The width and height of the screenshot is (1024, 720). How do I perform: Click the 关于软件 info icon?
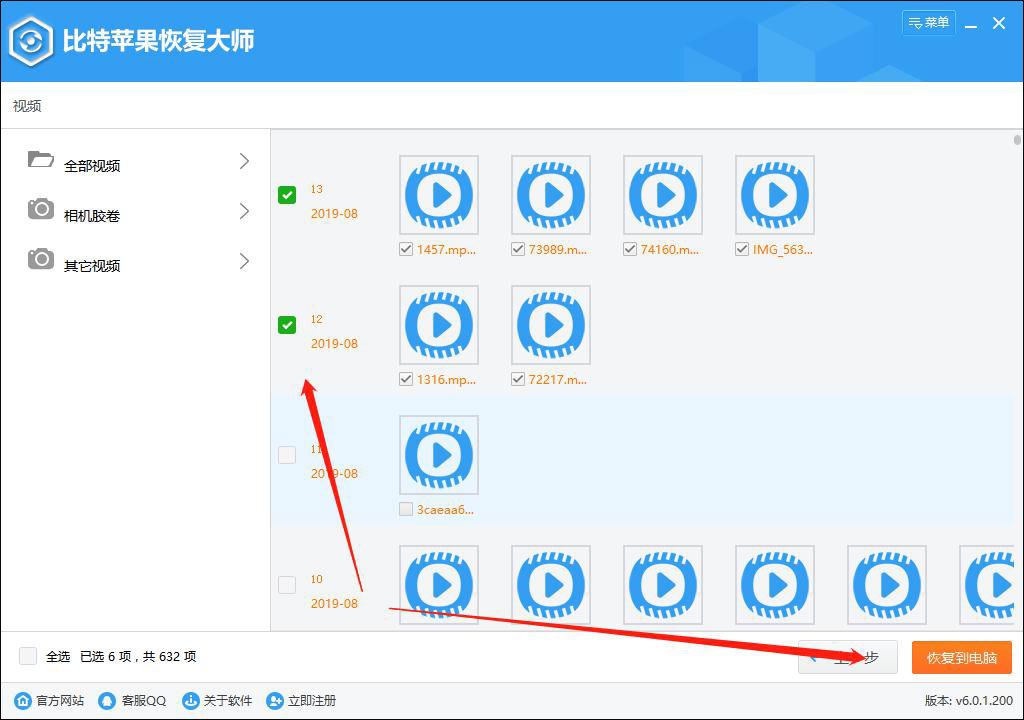coord(190,701)
